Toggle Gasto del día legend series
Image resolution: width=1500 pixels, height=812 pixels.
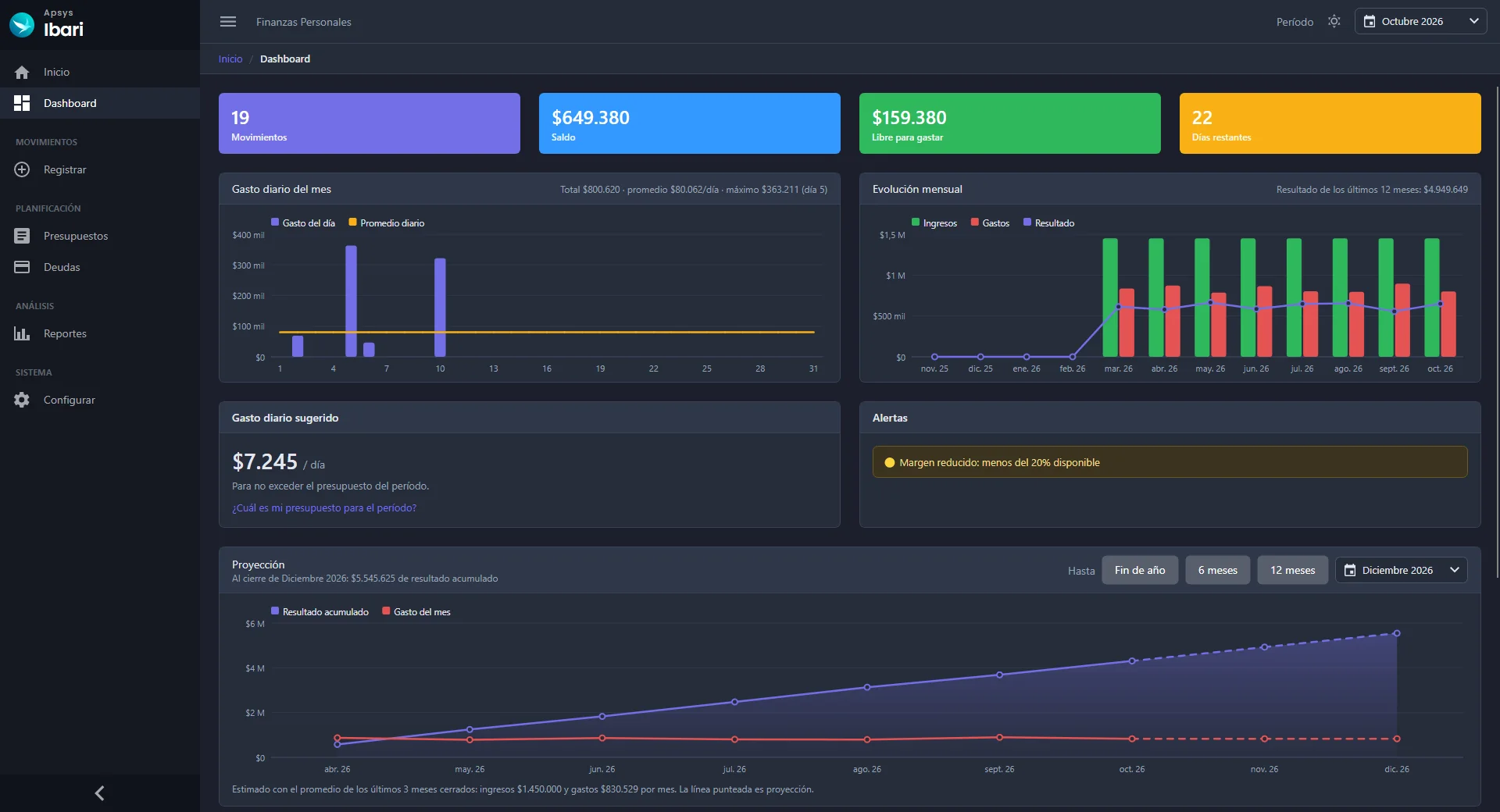pos(303,223)
